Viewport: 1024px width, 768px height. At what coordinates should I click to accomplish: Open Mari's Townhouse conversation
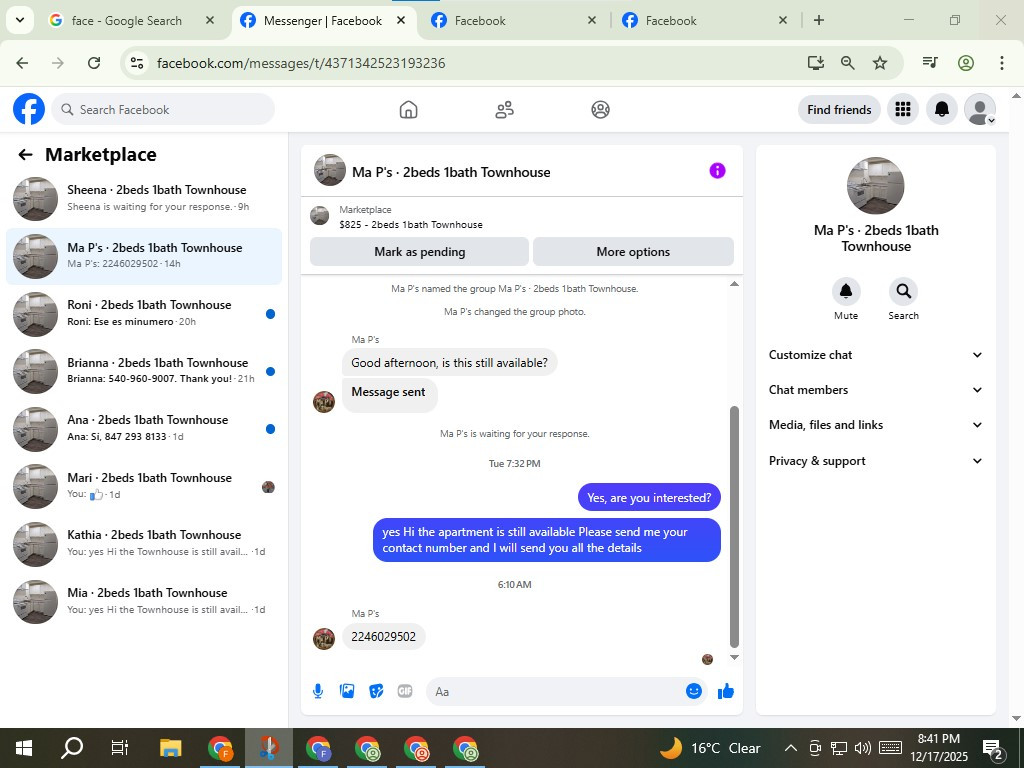point(144,486)
